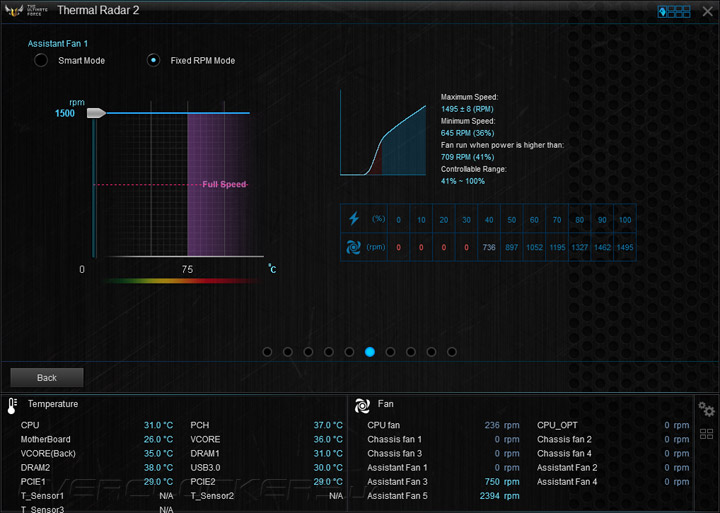Click the CPU_OPT fan label

[x=557, y=425]
